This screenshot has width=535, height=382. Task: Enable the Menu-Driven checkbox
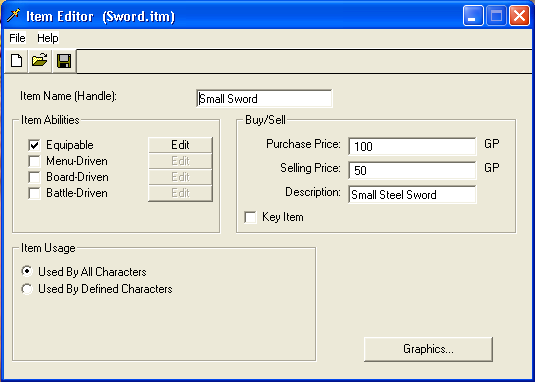tap(34, 161)
